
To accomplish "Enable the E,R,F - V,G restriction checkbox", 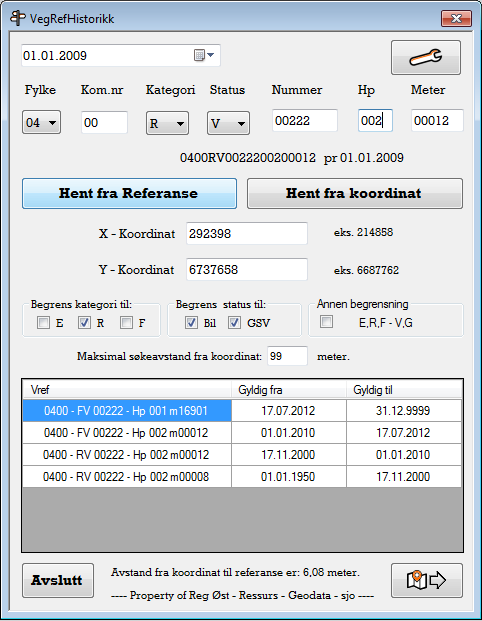I will [326, 322].
